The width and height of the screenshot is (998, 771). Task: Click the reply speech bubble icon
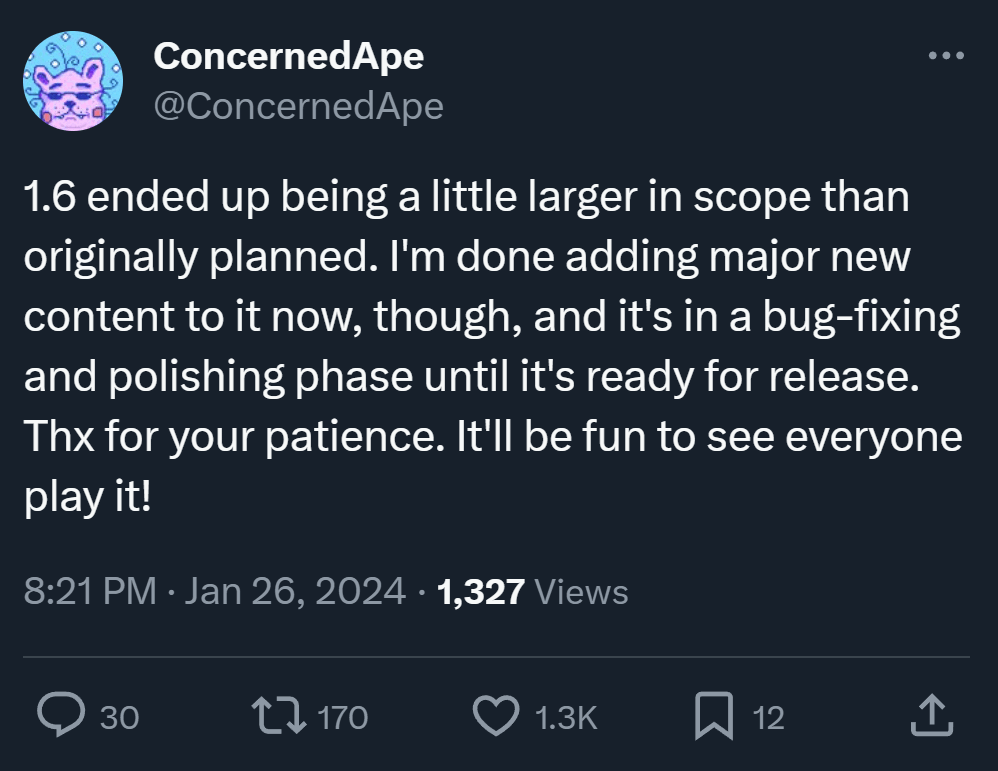tap(65, 715)
